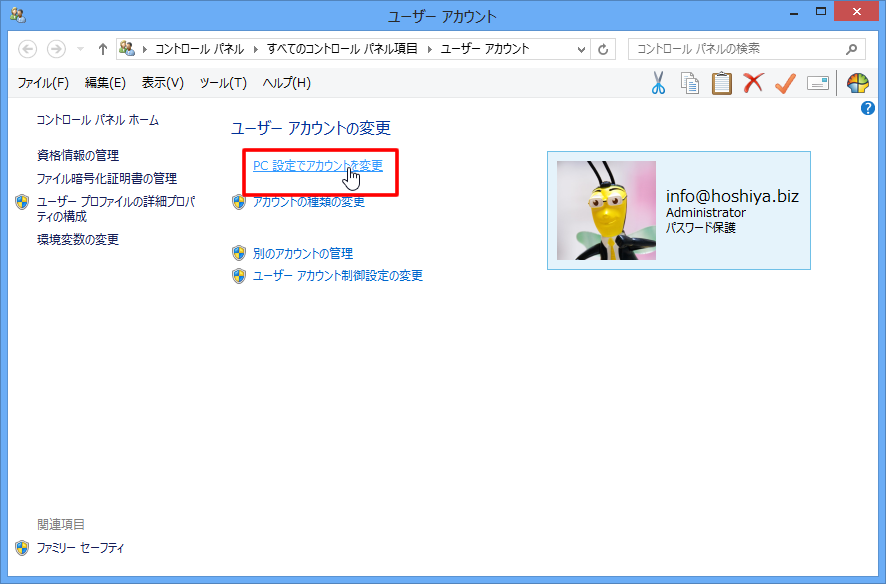
Task: Click the colorful shell toolbar icon
Action: 858,83
